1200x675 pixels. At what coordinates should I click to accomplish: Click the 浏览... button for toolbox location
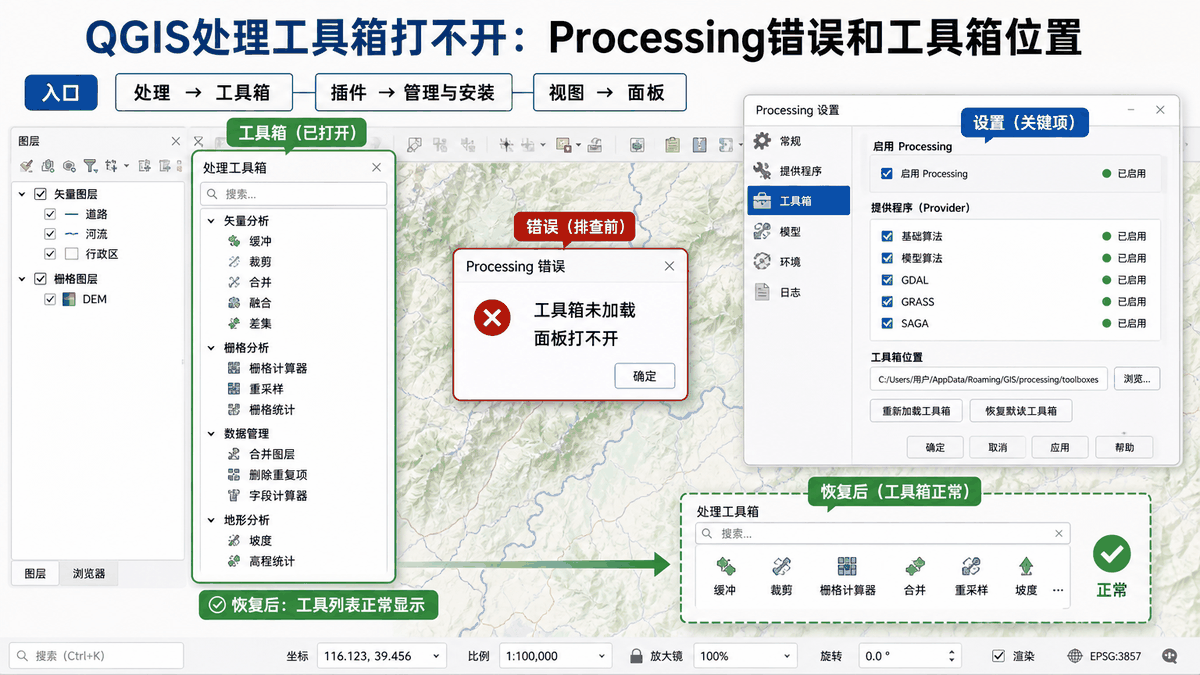pos(1137,379)
